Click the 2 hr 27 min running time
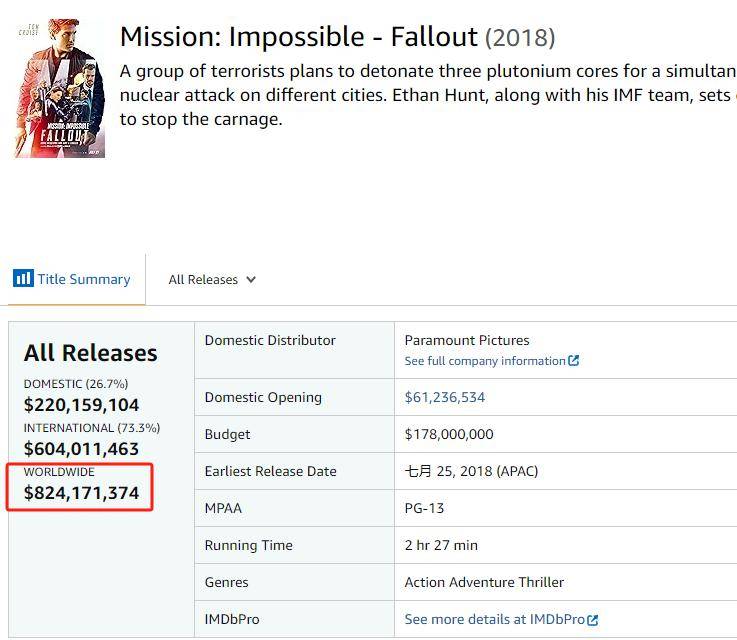This screenshot has height=640, width=737. (441, 545)
